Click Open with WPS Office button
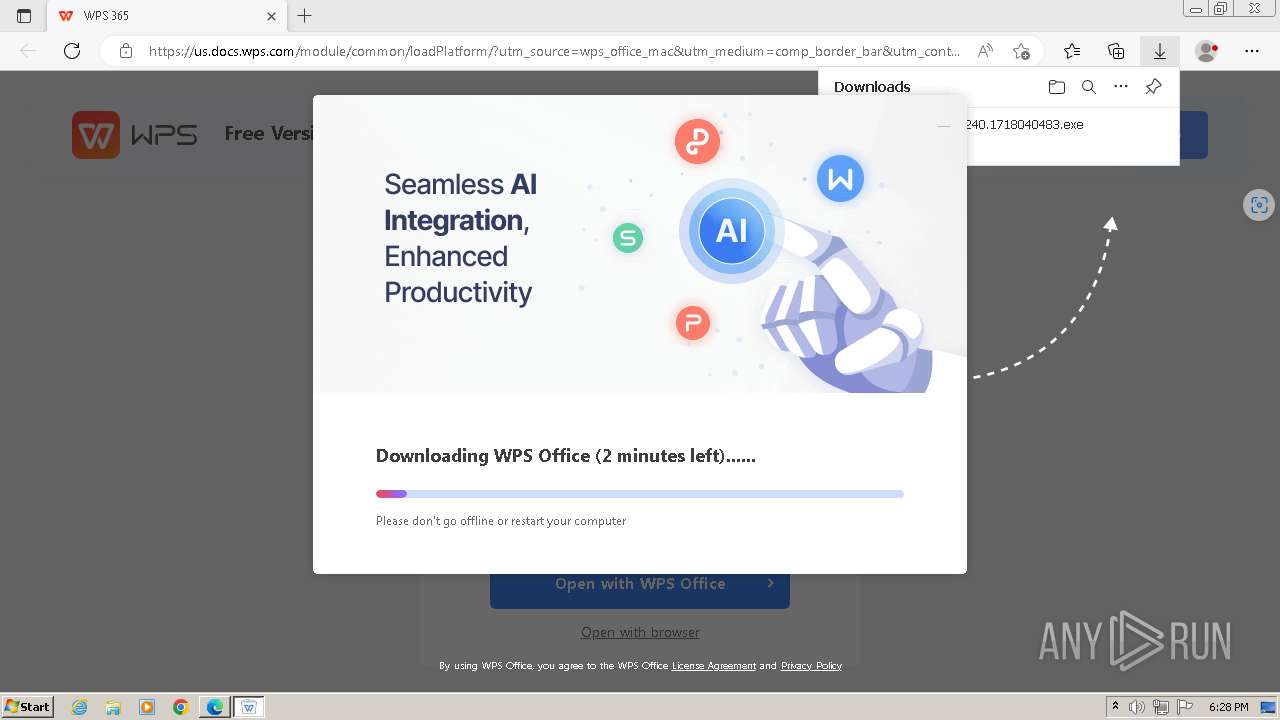The image size is (1280, 720). (x=640, y=584)
